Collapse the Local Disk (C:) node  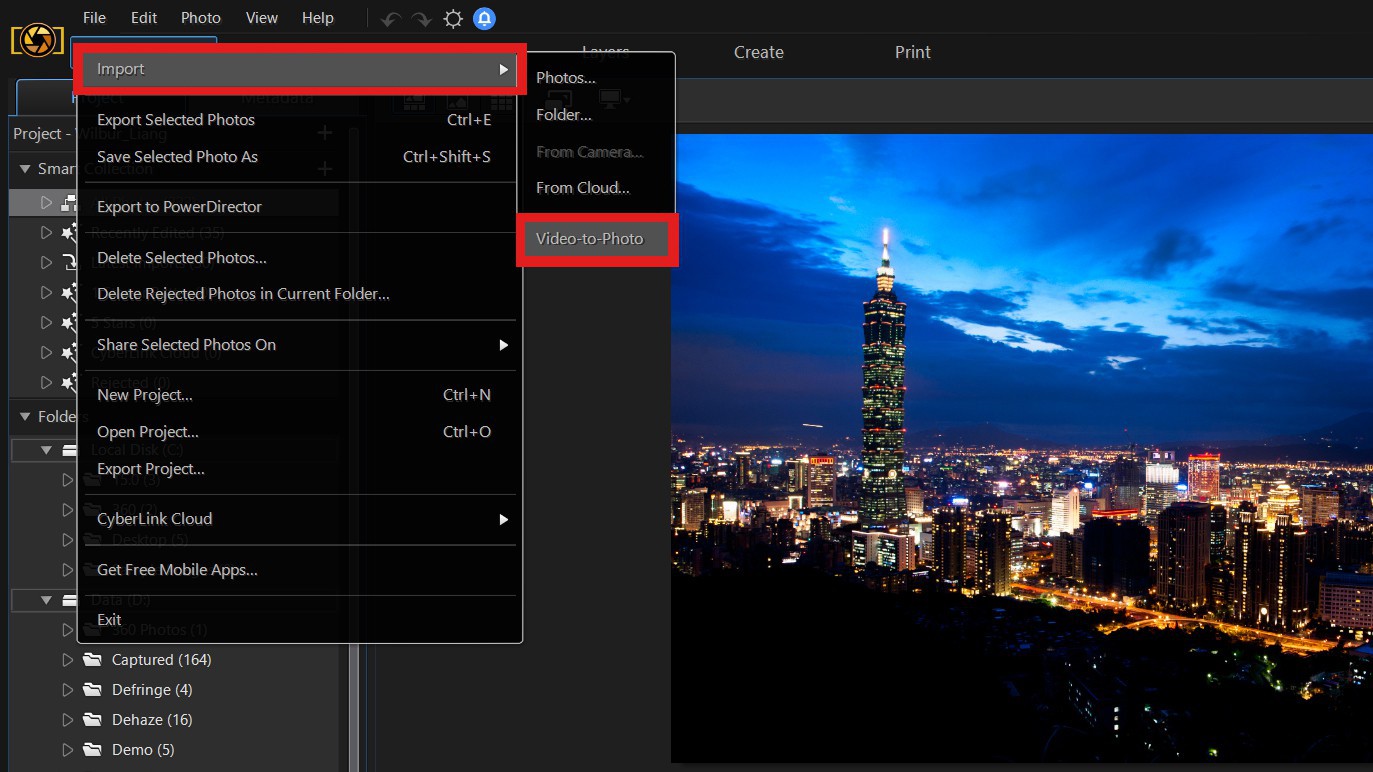coord(46,450)
